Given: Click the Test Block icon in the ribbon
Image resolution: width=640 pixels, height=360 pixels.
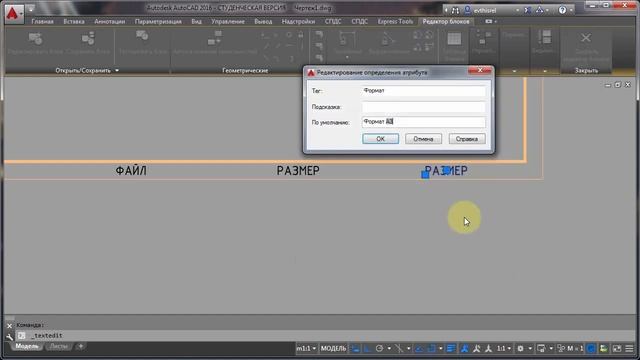Looking at the screenshot, I should tap(142, 37).
